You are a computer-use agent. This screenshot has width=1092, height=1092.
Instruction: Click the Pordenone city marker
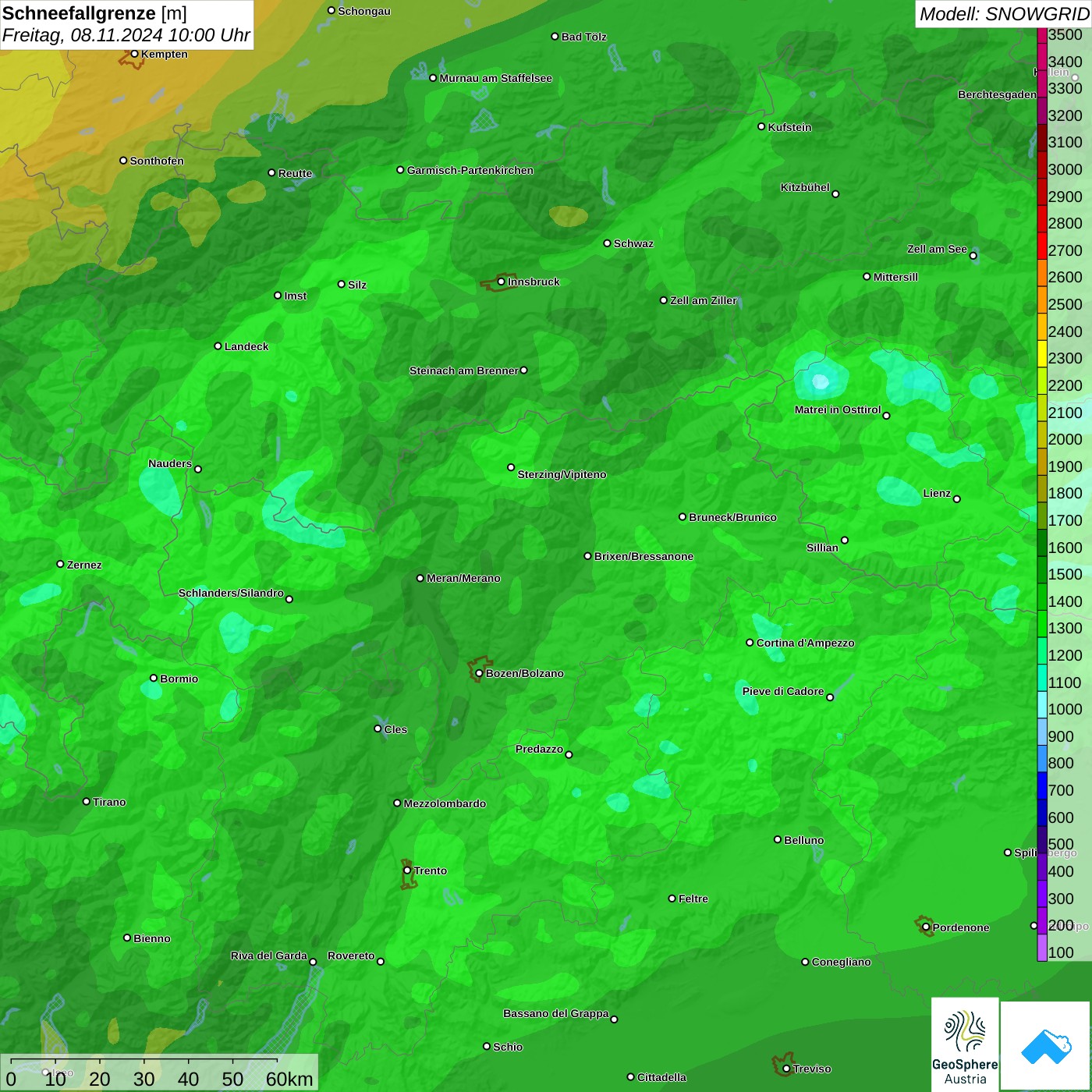coord(926,927)
